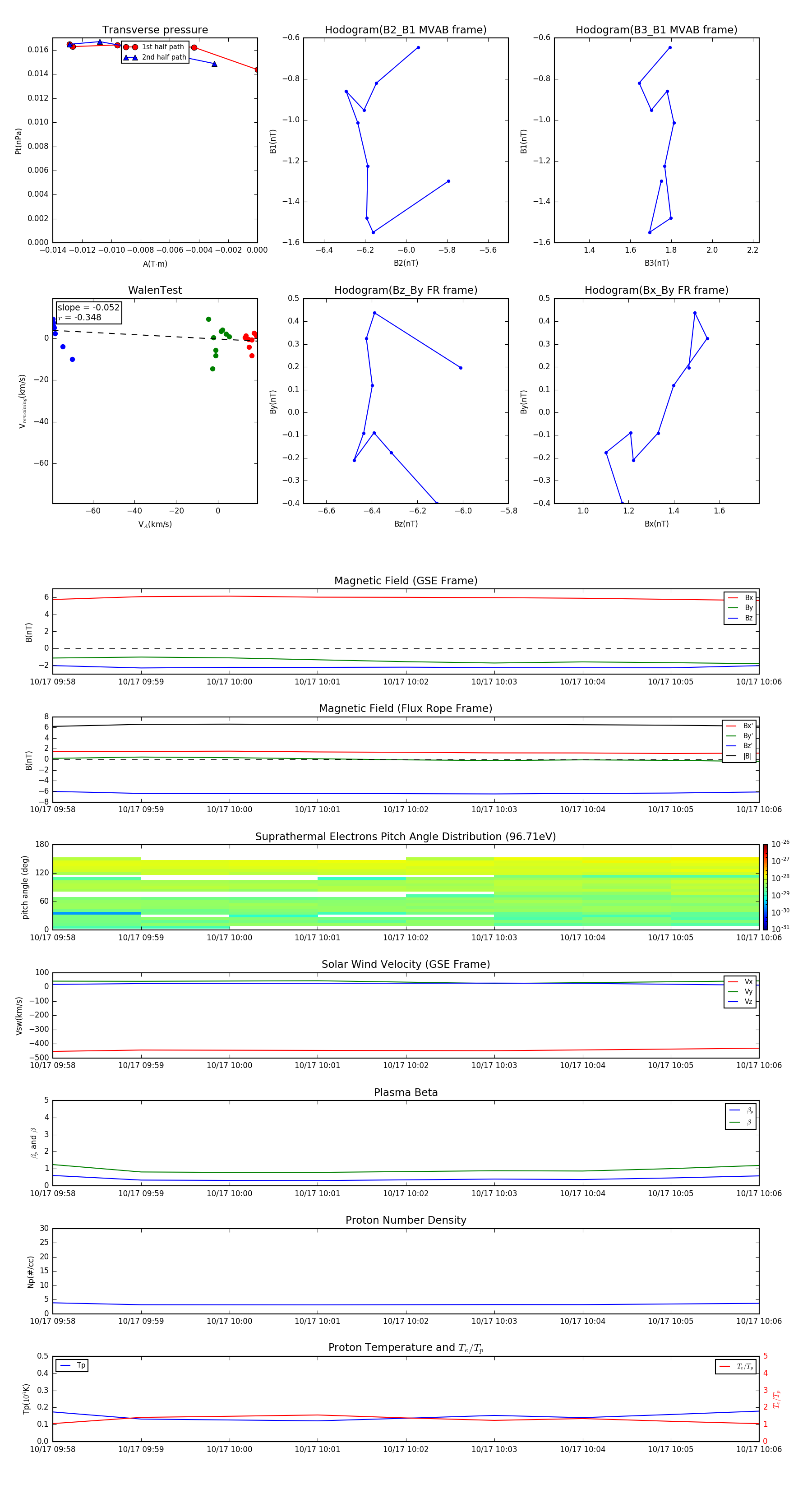Screen dimensions: 812x1489
Task: Click the Te/Tp legend in temperature panel
Action: tap(736, 1366)
